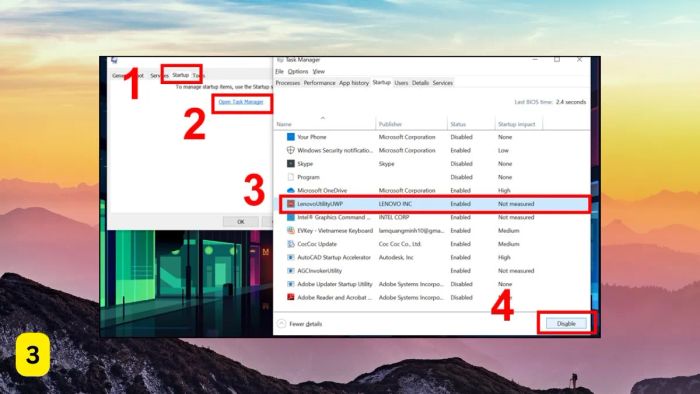
Task: Open the Options menu in Task Manager
Action: pyautogui.click(x=298, y=71)
